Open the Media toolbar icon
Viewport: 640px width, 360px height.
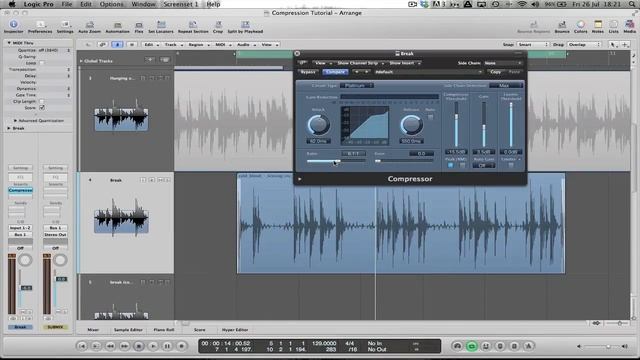629,27
